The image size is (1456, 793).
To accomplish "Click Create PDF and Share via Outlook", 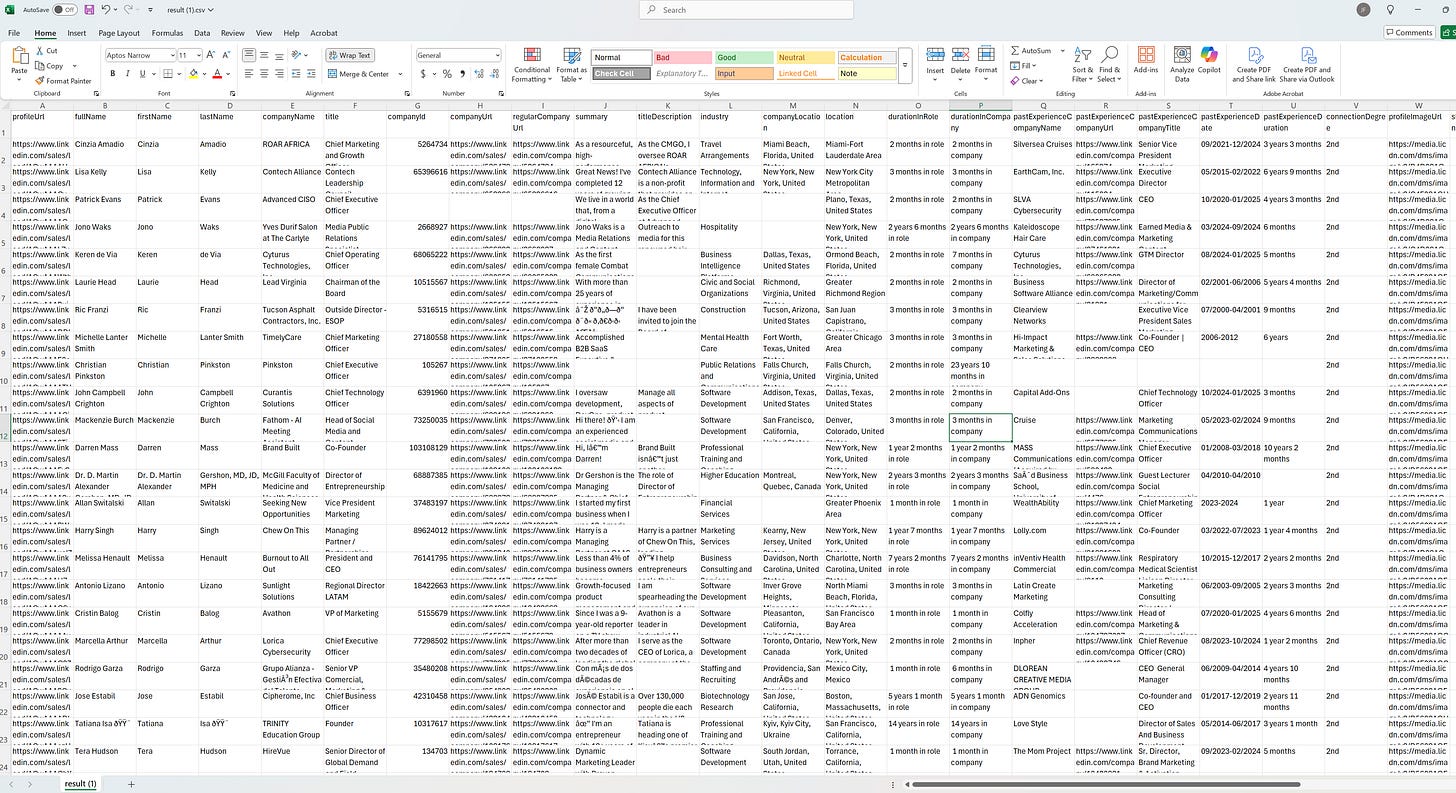I will (x=1307, y=64).
